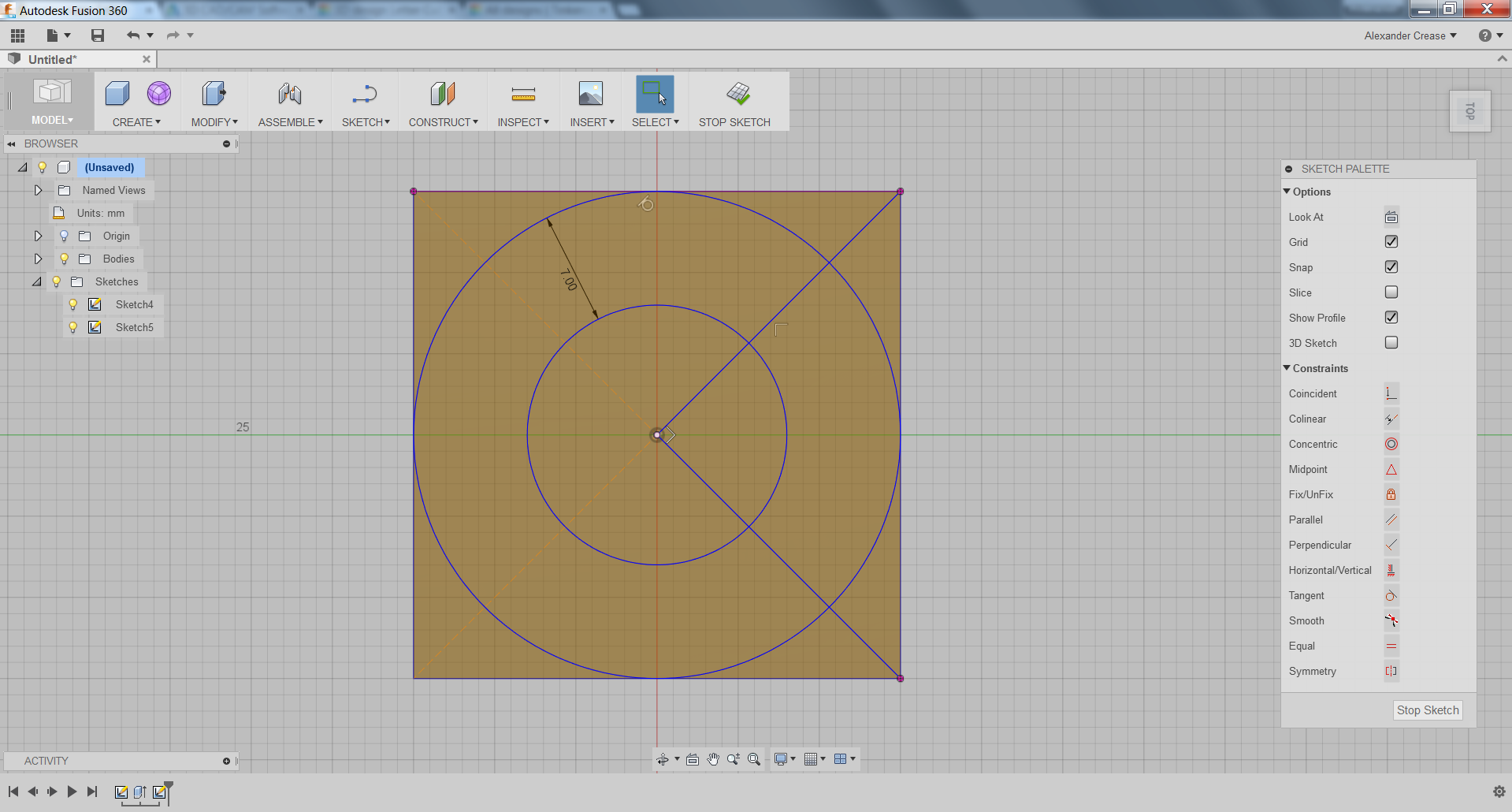Select the Tangent constraint
Screen dimensions: 1512x812
(x=1391, y=595)
